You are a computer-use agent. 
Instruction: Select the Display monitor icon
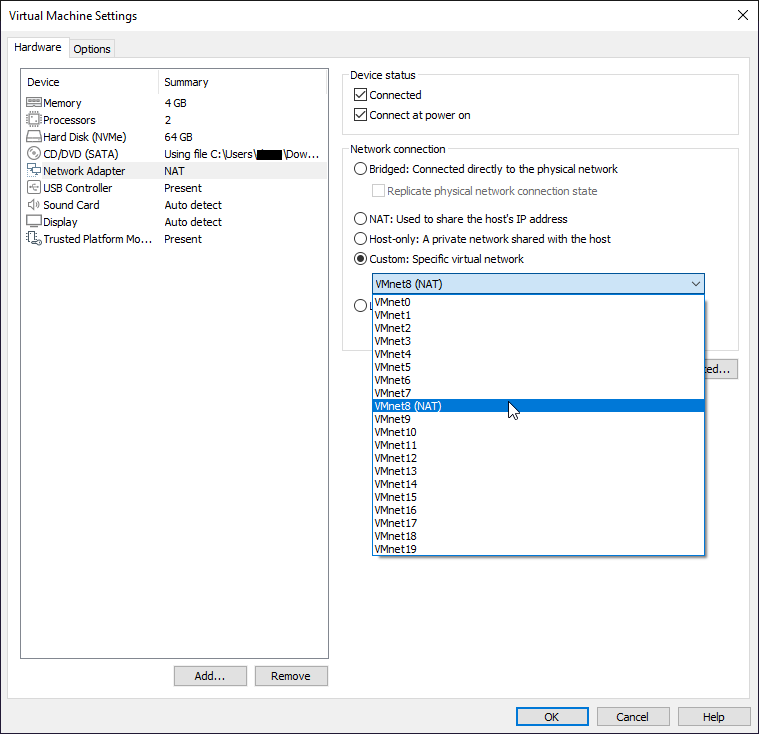tap(33, 221)
